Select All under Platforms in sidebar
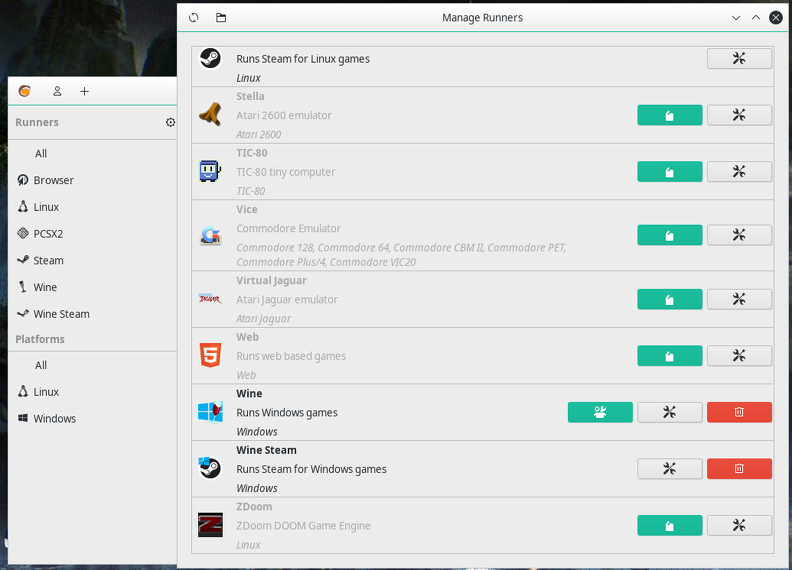This screenshot has width=792, height=570. pyautogui.click(x=92, y=365)
